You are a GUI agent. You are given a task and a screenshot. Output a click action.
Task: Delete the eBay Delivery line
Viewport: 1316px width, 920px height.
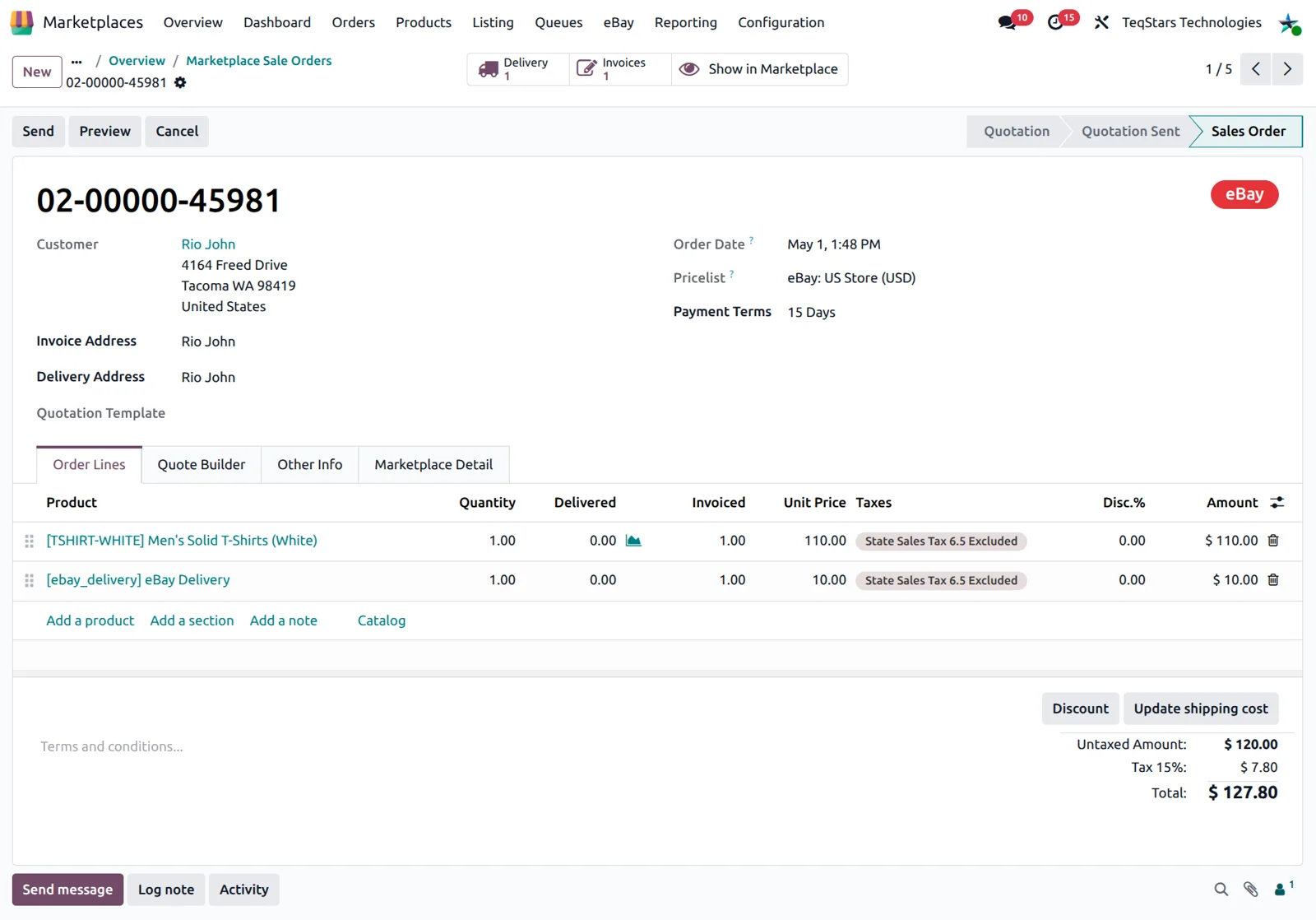[1273, 580]
